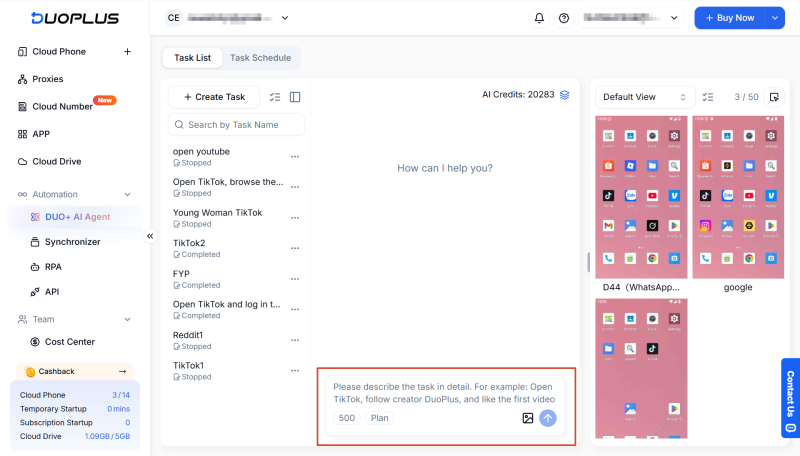Open more options for open youtube task
Viewport: 800px width, 456px height.
tap(295, 157)
